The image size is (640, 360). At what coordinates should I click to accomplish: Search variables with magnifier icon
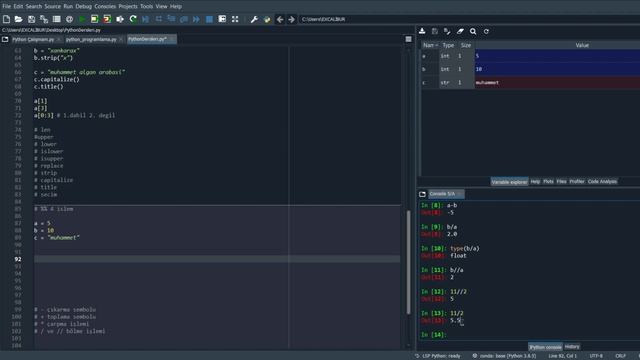pyautogui.click(x=473, y=31)
